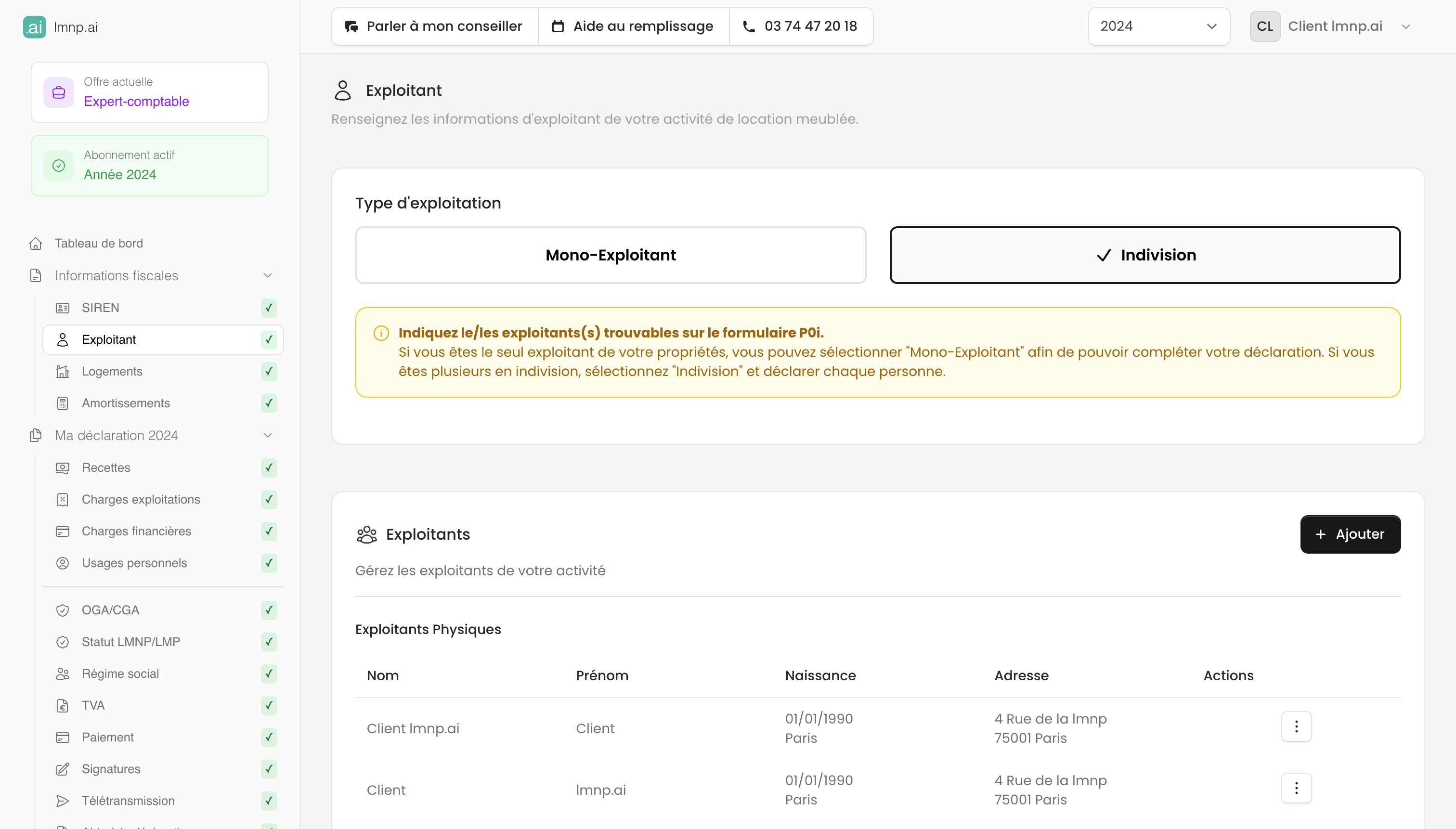
Task: Click the green checkmark beside SIREN
Action: click(269, 308)
